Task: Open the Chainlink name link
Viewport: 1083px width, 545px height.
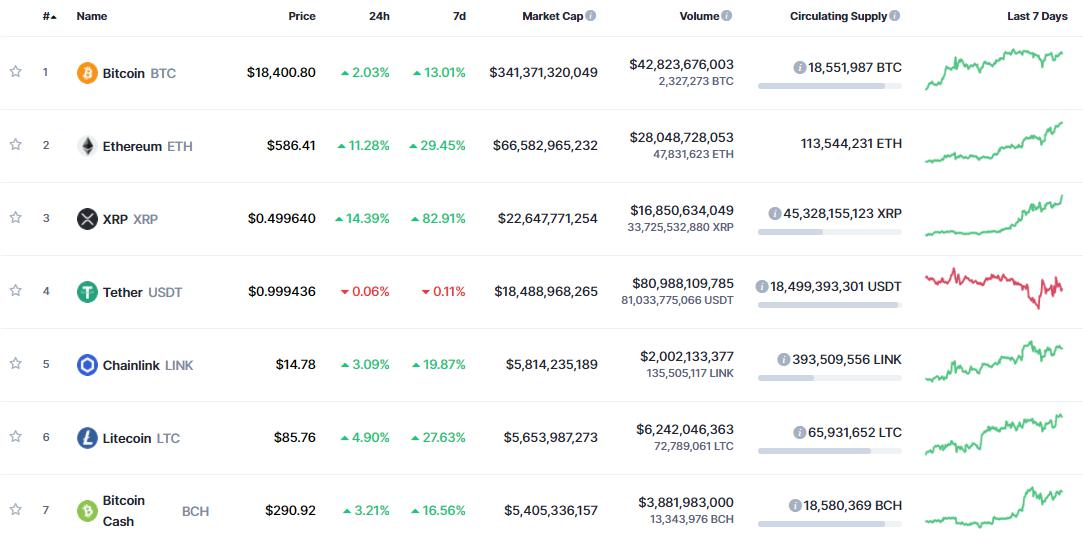Action: [131, 365]
